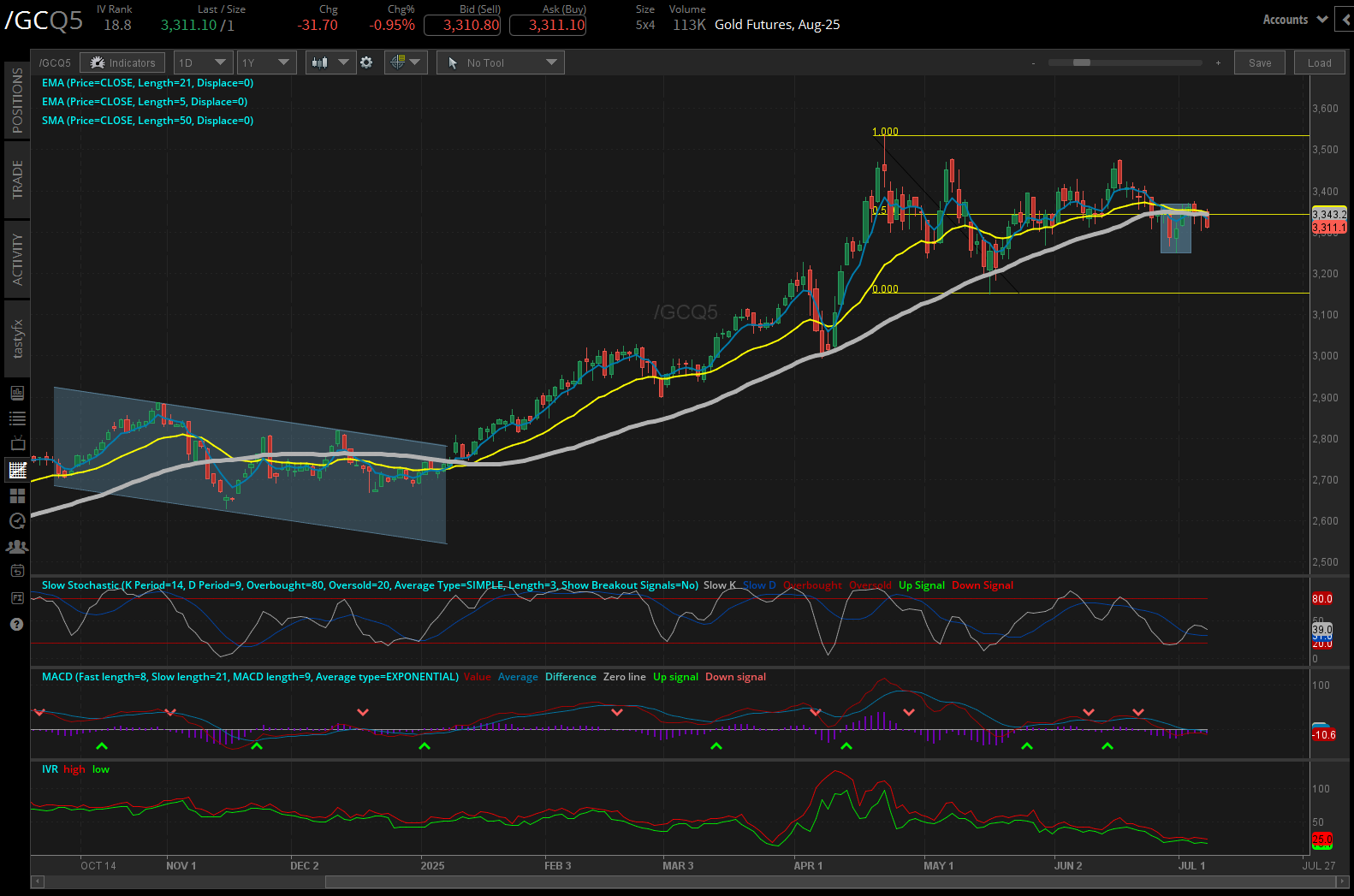Click the minus zoom-out button
1354x896 pixels.
tap(1033, 63)
